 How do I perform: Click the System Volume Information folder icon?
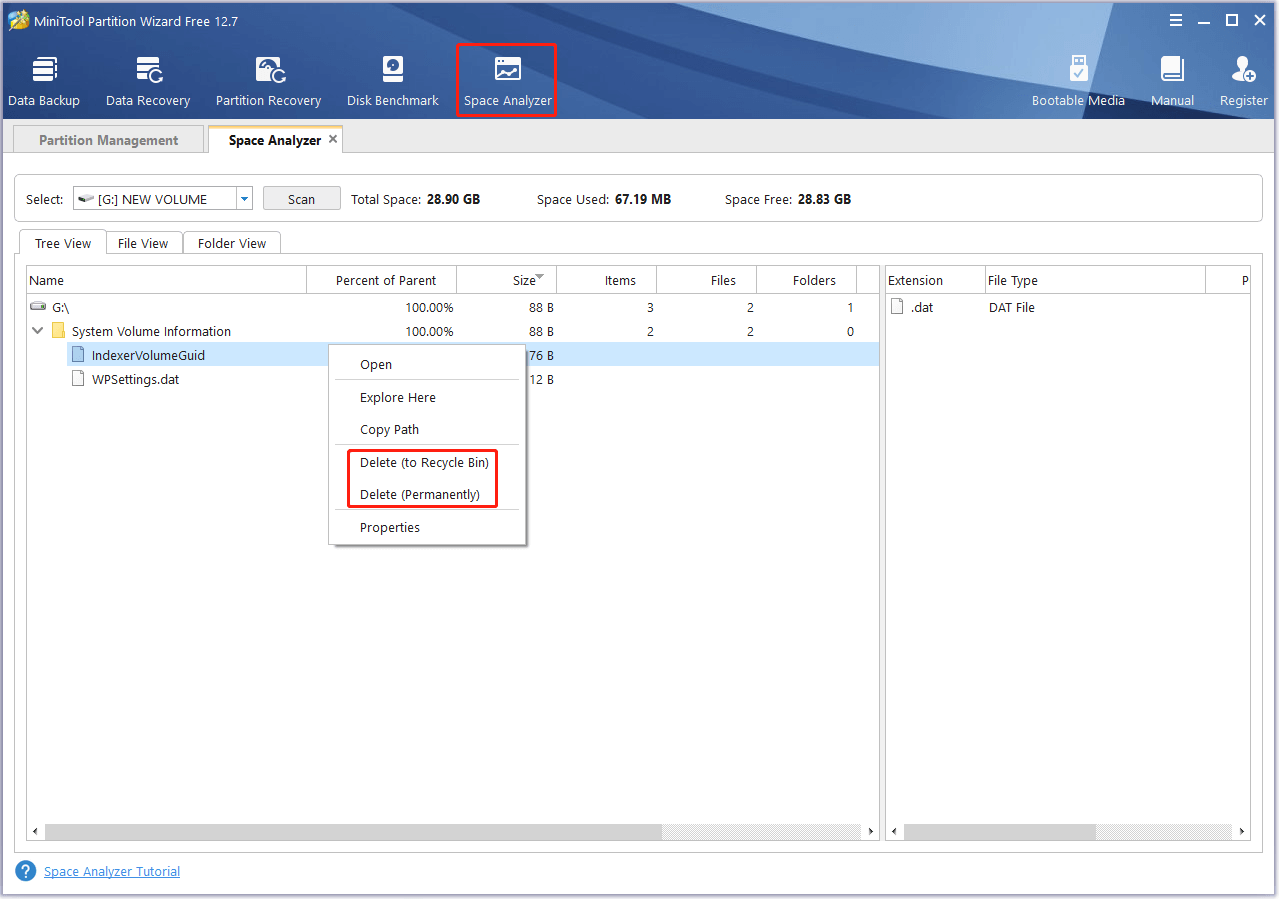click(x=58, y=331)
